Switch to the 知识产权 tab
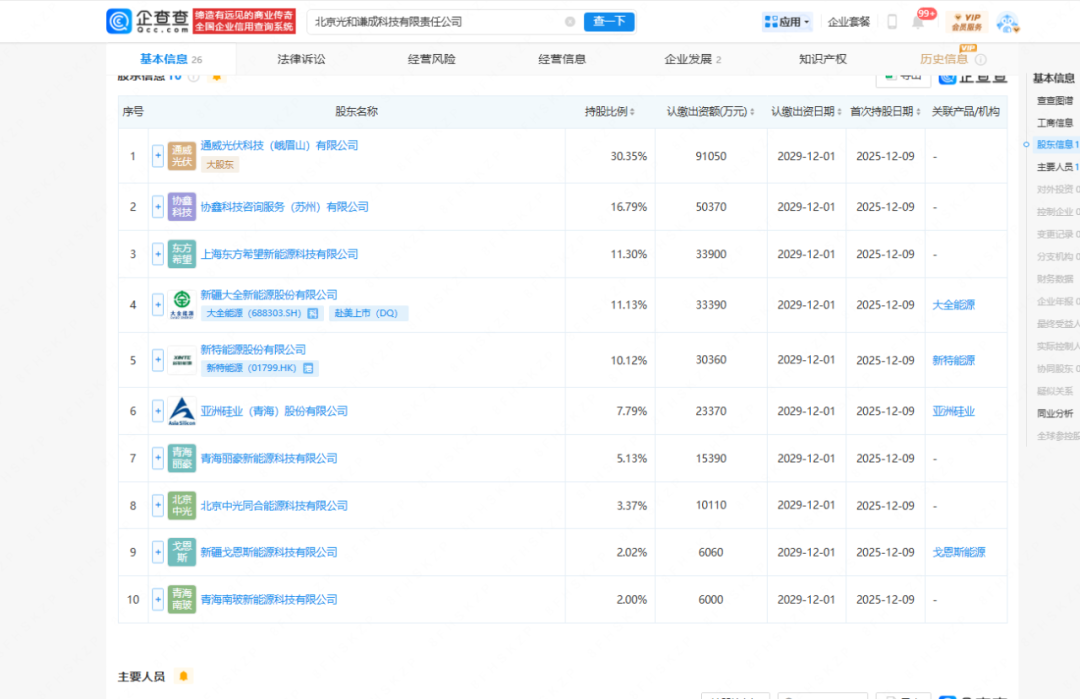Screen dimensions: 1080x699 tap(822, 59)
